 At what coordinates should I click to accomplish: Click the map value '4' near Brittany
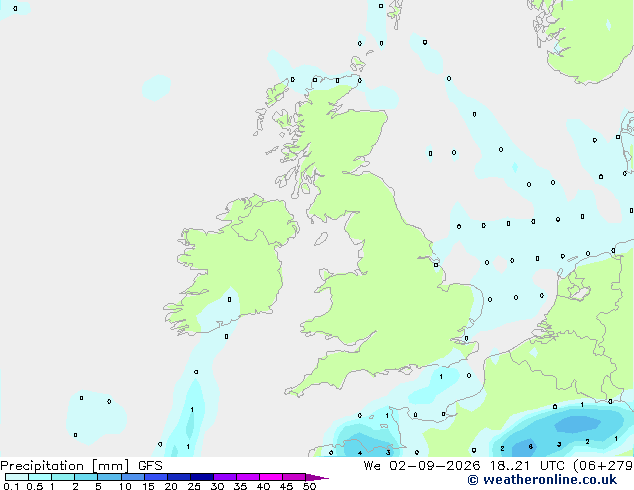click(360, 453)
